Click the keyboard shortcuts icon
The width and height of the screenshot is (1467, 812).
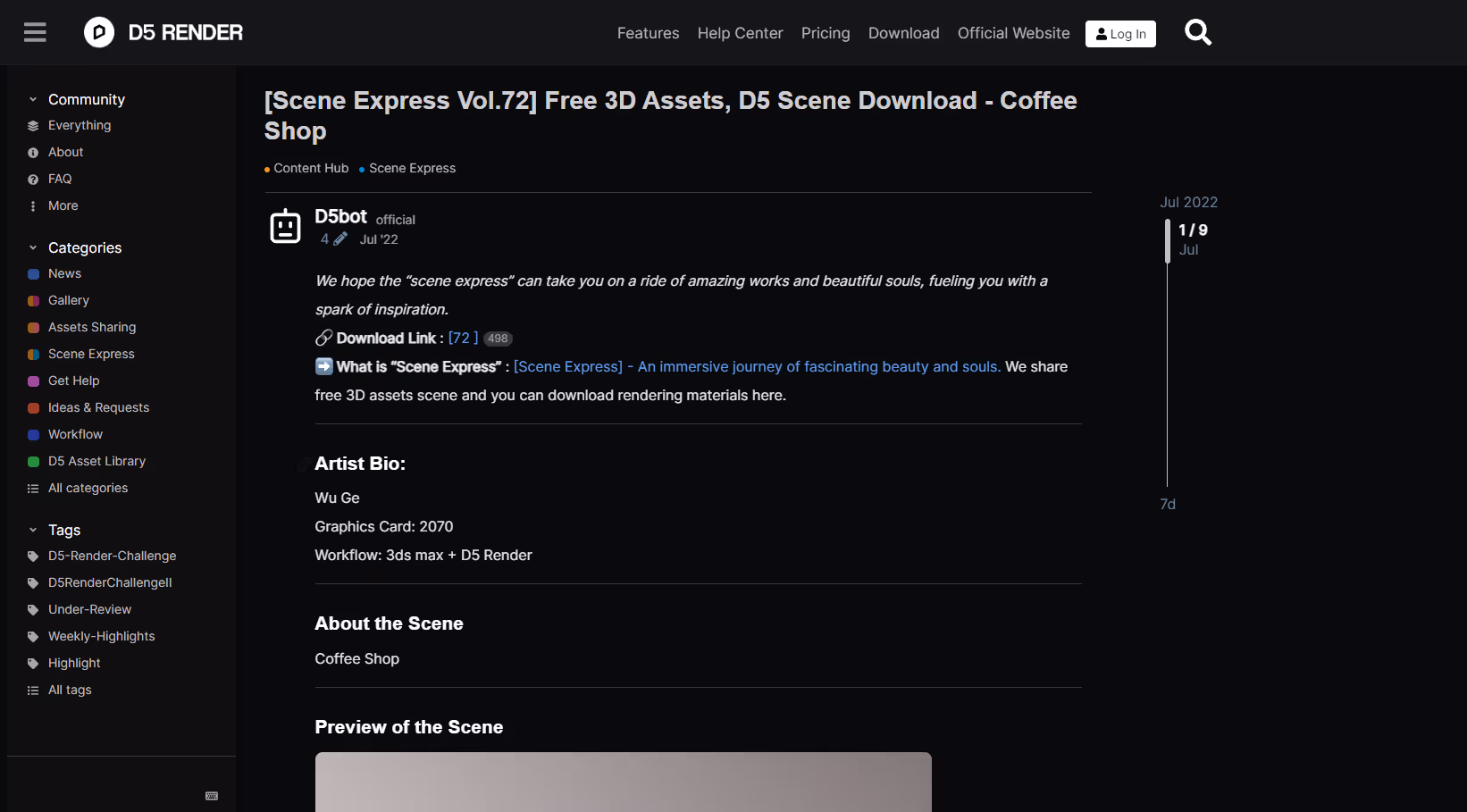coord(212,796)
